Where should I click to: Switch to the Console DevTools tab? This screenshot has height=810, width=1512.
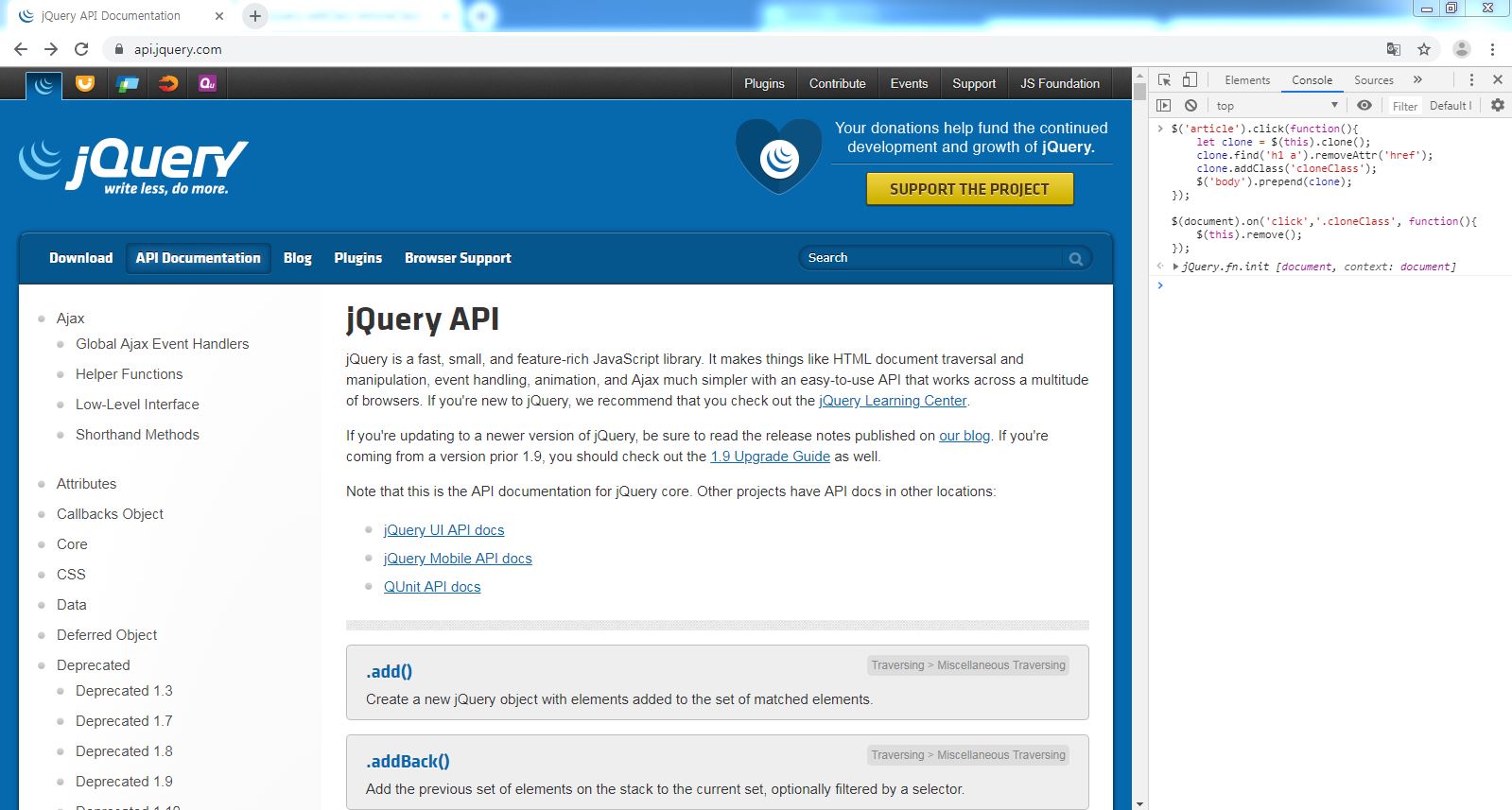pyautogui.click(x=1312, y=80)
